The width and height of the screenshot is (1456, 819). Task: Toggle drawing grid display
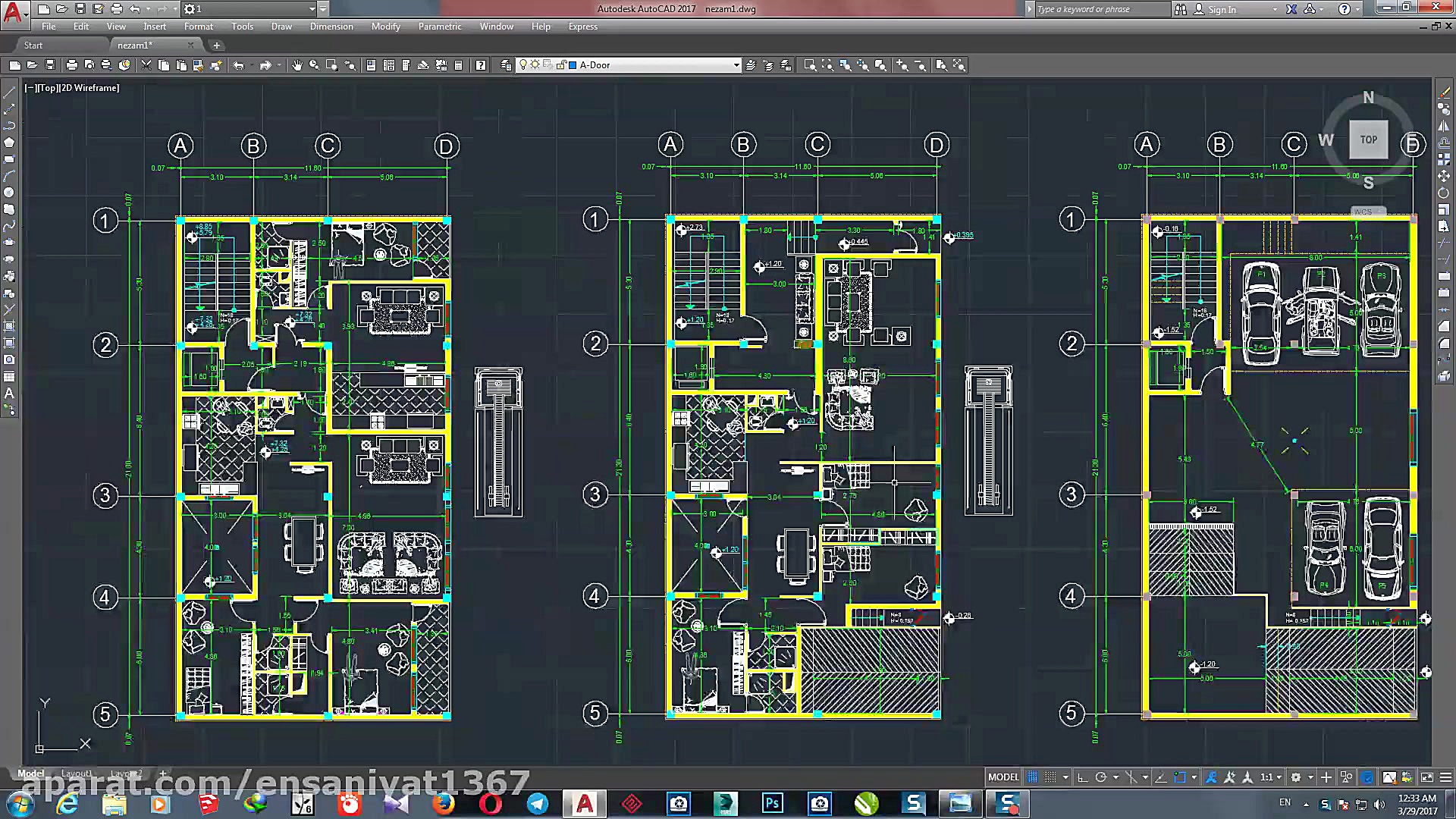coord(1033,777)
